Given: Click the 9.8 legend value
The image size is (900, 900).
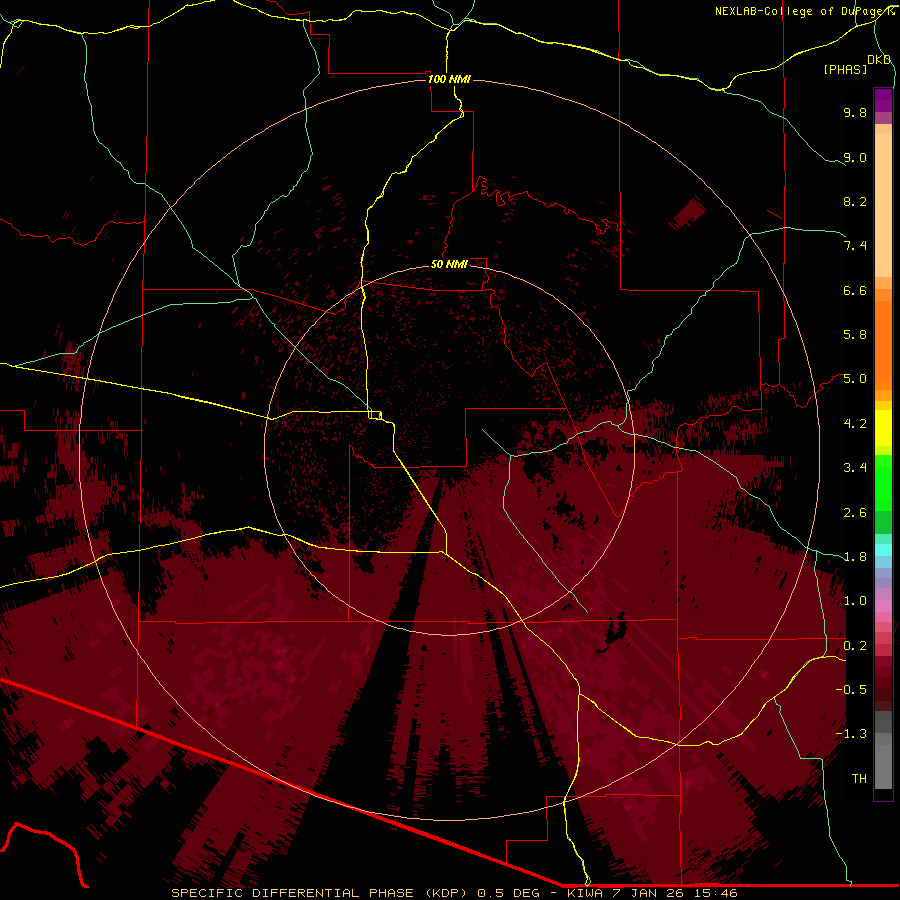Looking at the screenshot, I should pos(855,112).
